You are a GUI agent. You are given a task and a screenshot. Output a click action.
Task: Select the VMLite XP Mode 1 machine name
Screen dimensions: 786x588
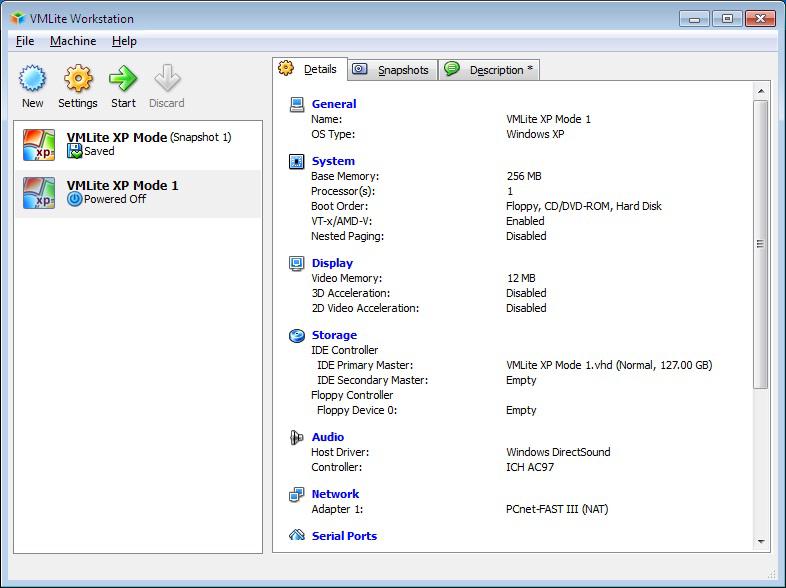(x=122, y=185)
